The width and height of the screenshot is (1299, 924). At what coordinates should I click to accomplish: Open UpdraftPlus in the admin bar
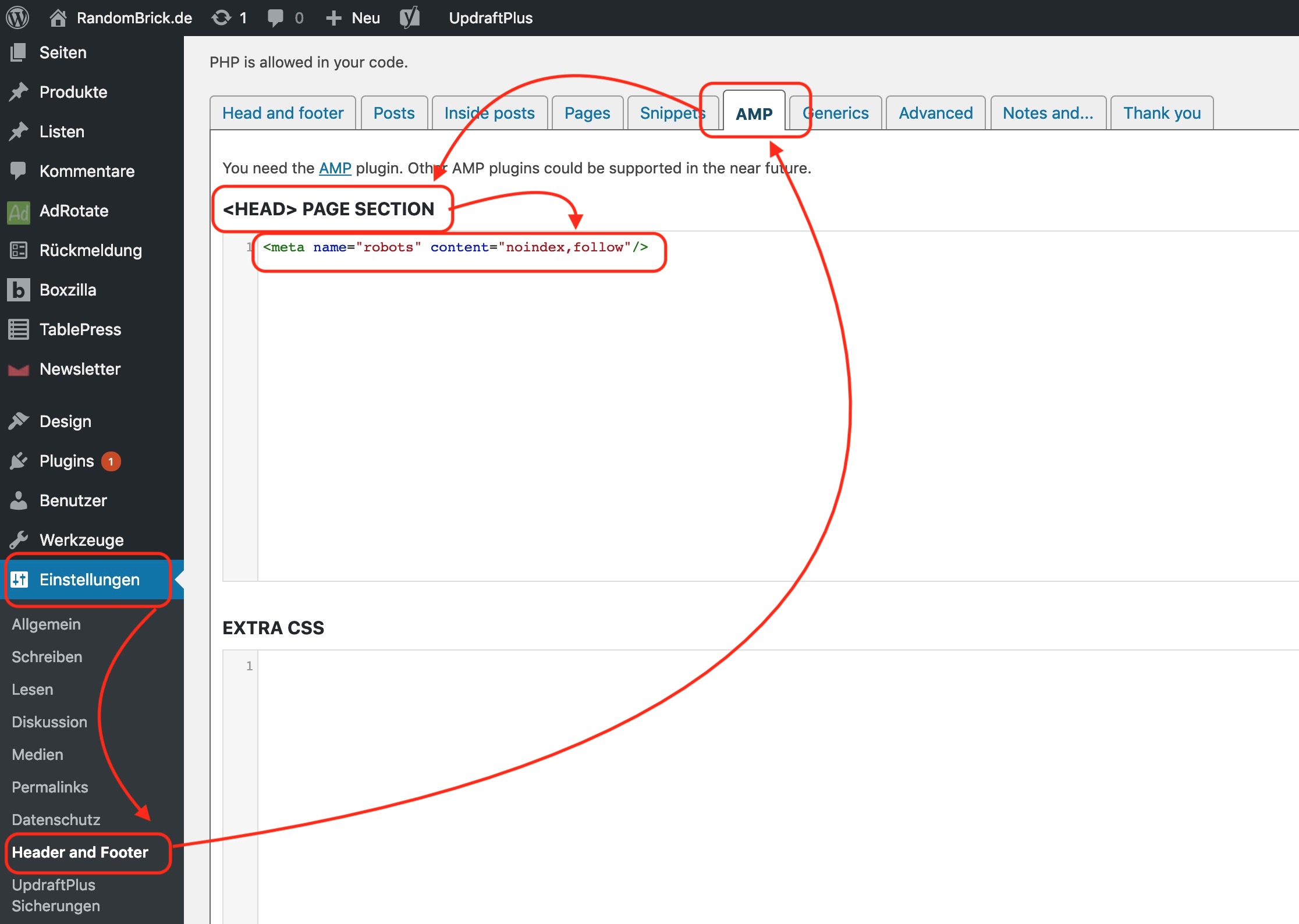[491, 18]
